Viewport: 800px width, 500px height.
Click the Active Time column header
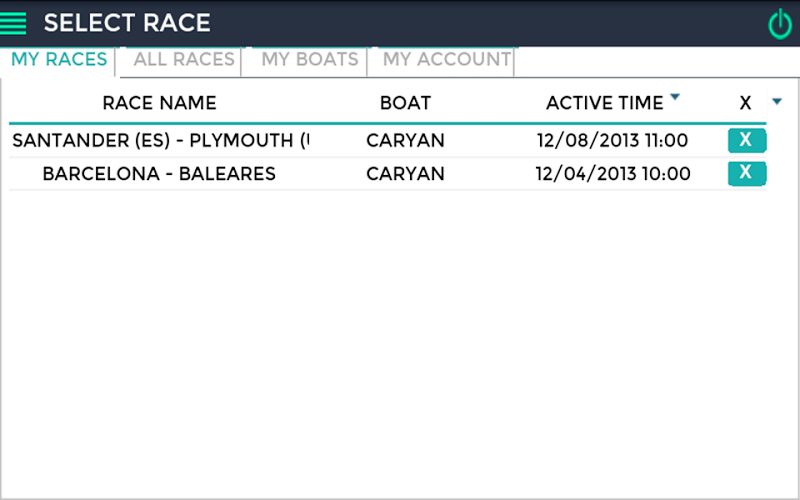pyautogui.click(x=604, y=103)
